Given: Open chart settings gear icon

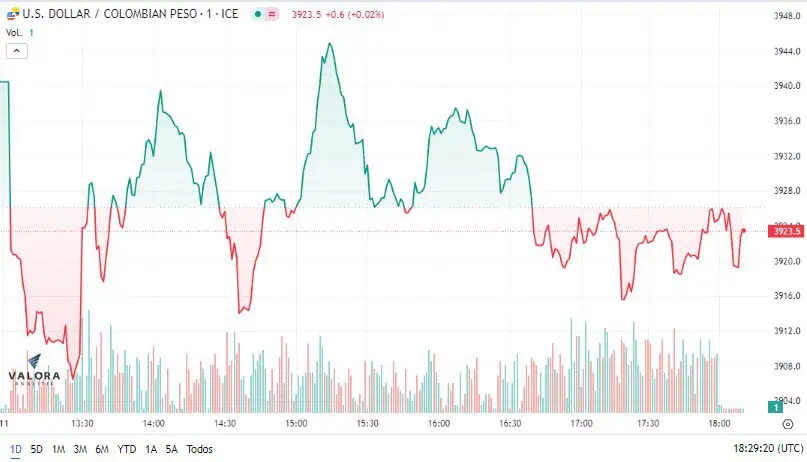Looking at the screenshot, I should tap(787, 424).
